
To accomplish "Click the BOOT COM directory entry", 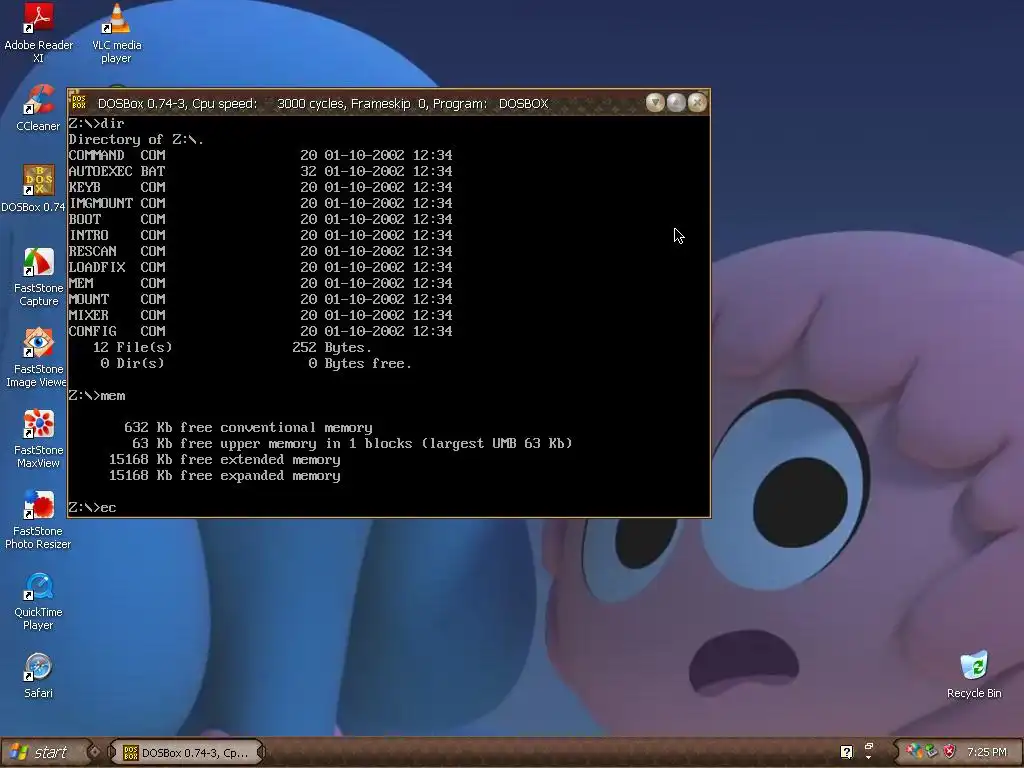I will [261, 219].
